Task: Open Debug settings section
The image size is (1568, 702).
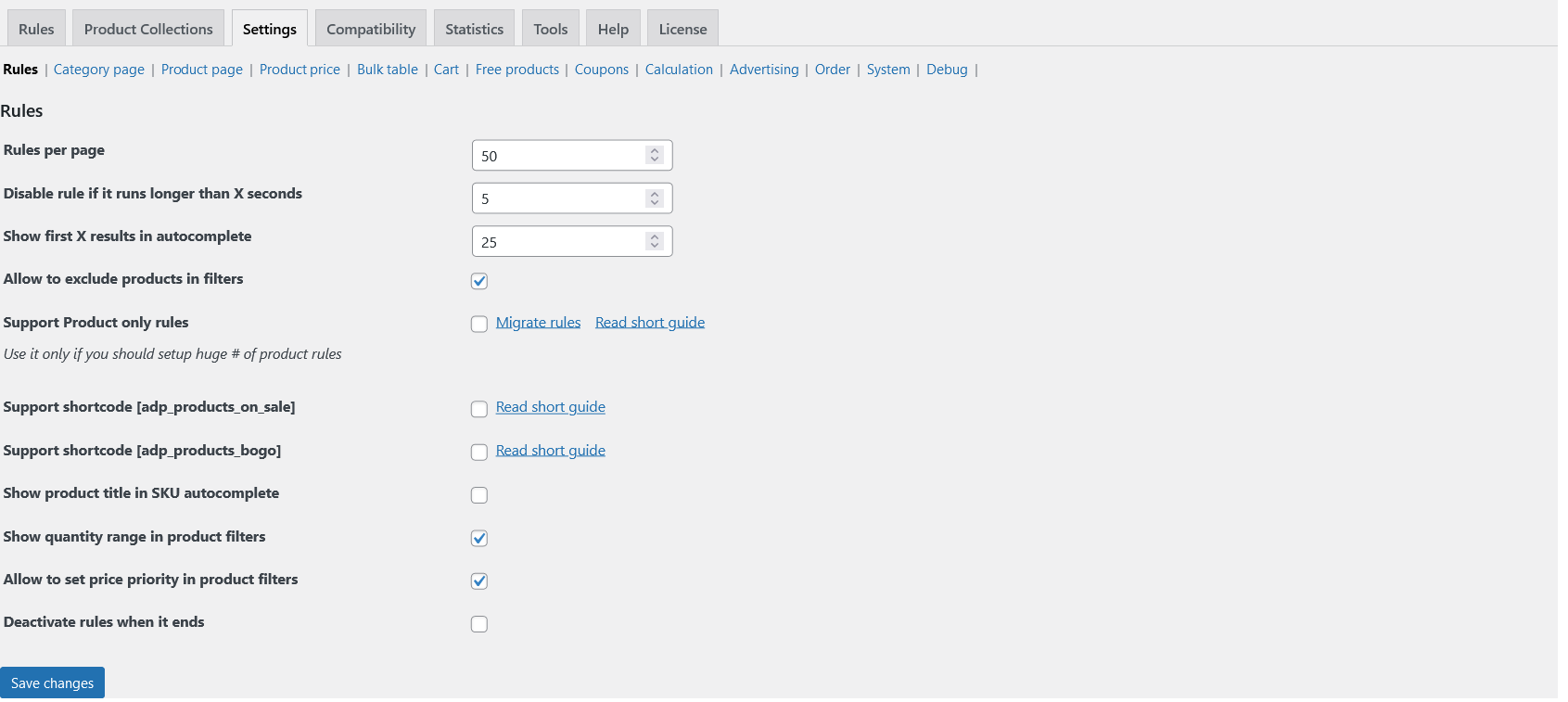Action: pyautogui.click(x=947, y=70)
